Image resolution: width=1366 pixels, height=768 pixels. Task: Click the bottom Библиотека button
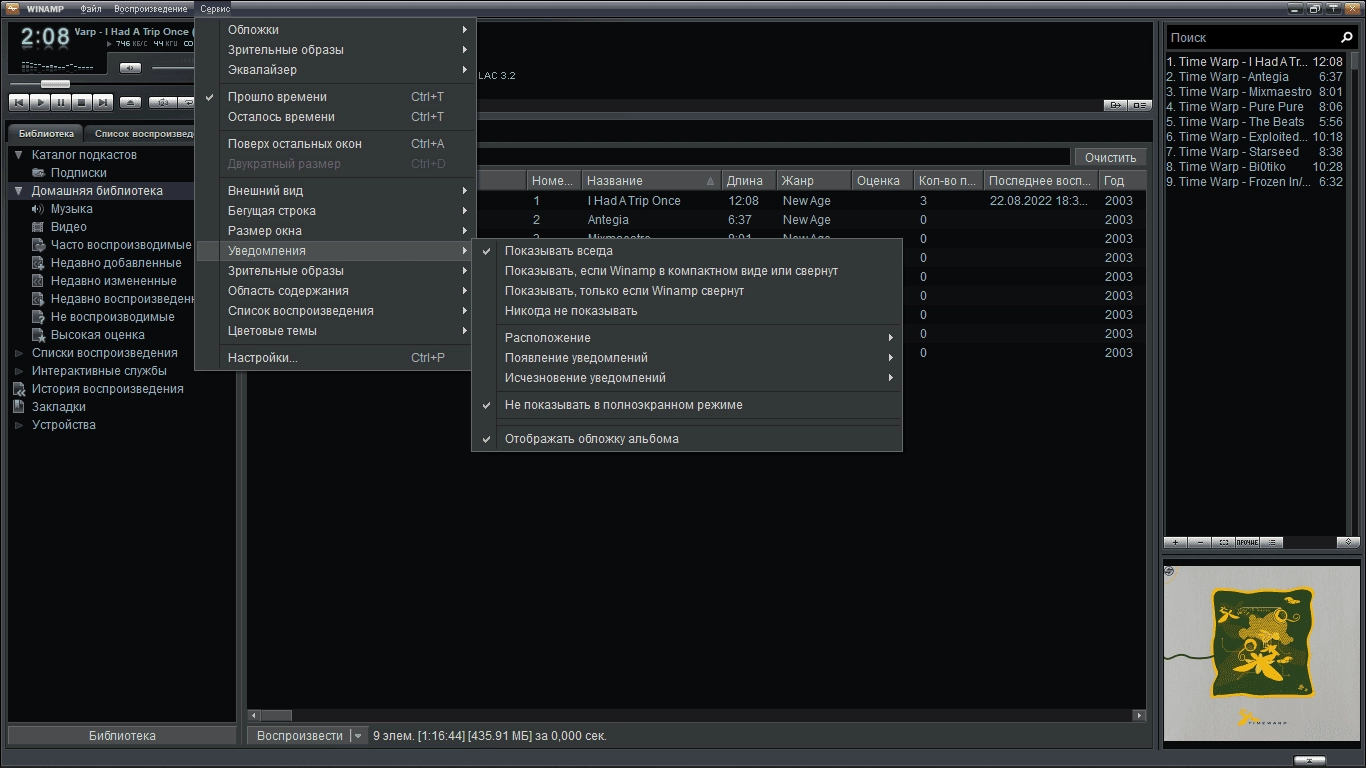pos(122,736)
